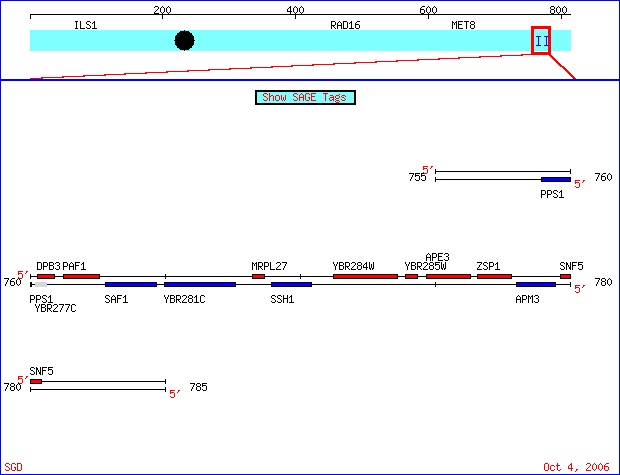Open the ZSP1 red gene bar
The height and width of the screenshot is (475, 620).
[494, 276]
